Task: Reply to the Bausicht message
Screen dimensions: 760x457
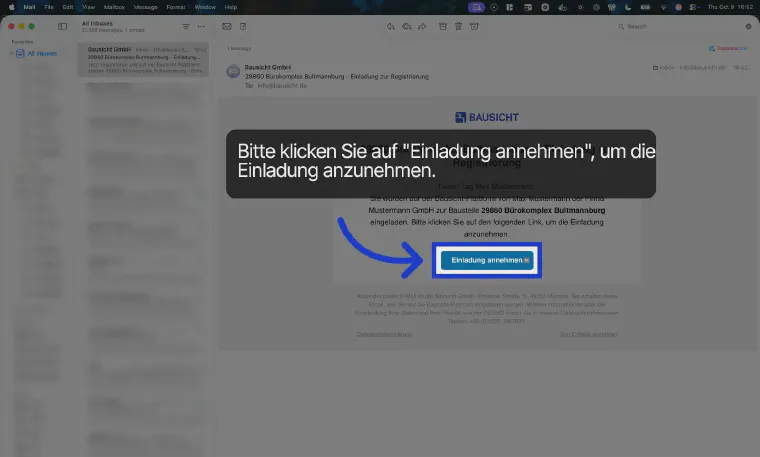Action: click(x=391, y=27)
